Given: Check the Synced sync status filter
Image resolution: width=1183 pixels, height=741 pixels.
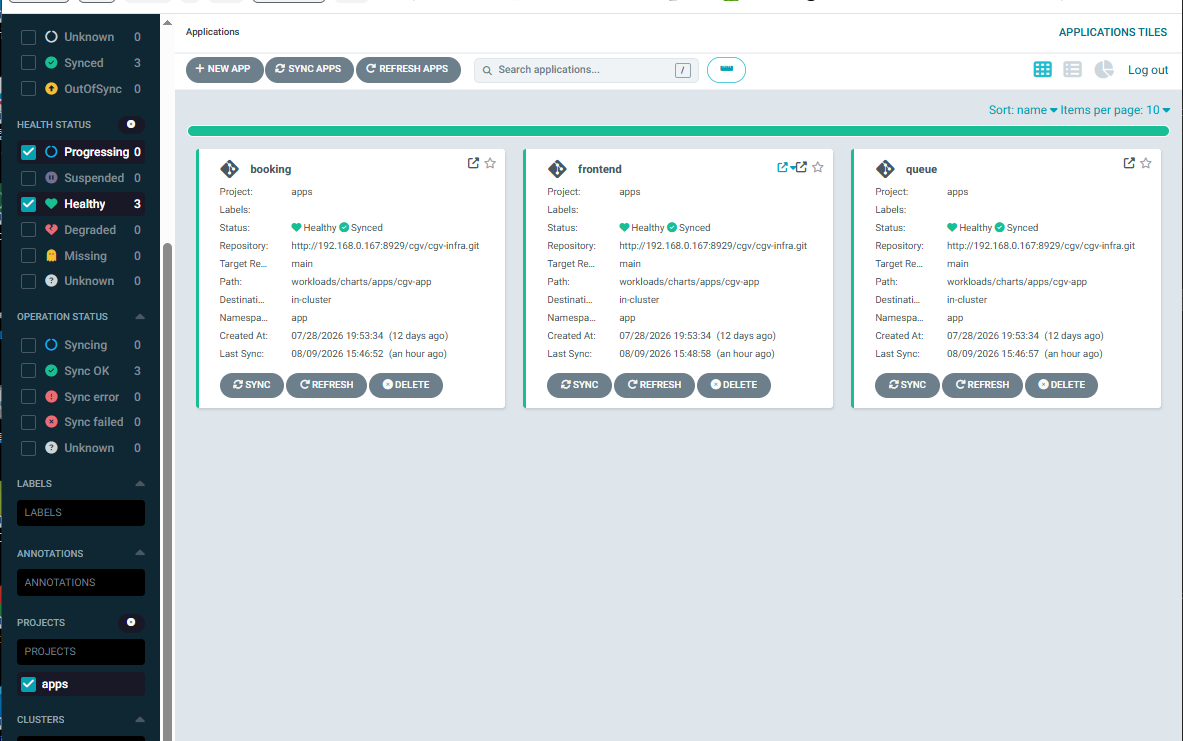Looking at the screenshot, I should click(29, 63).
